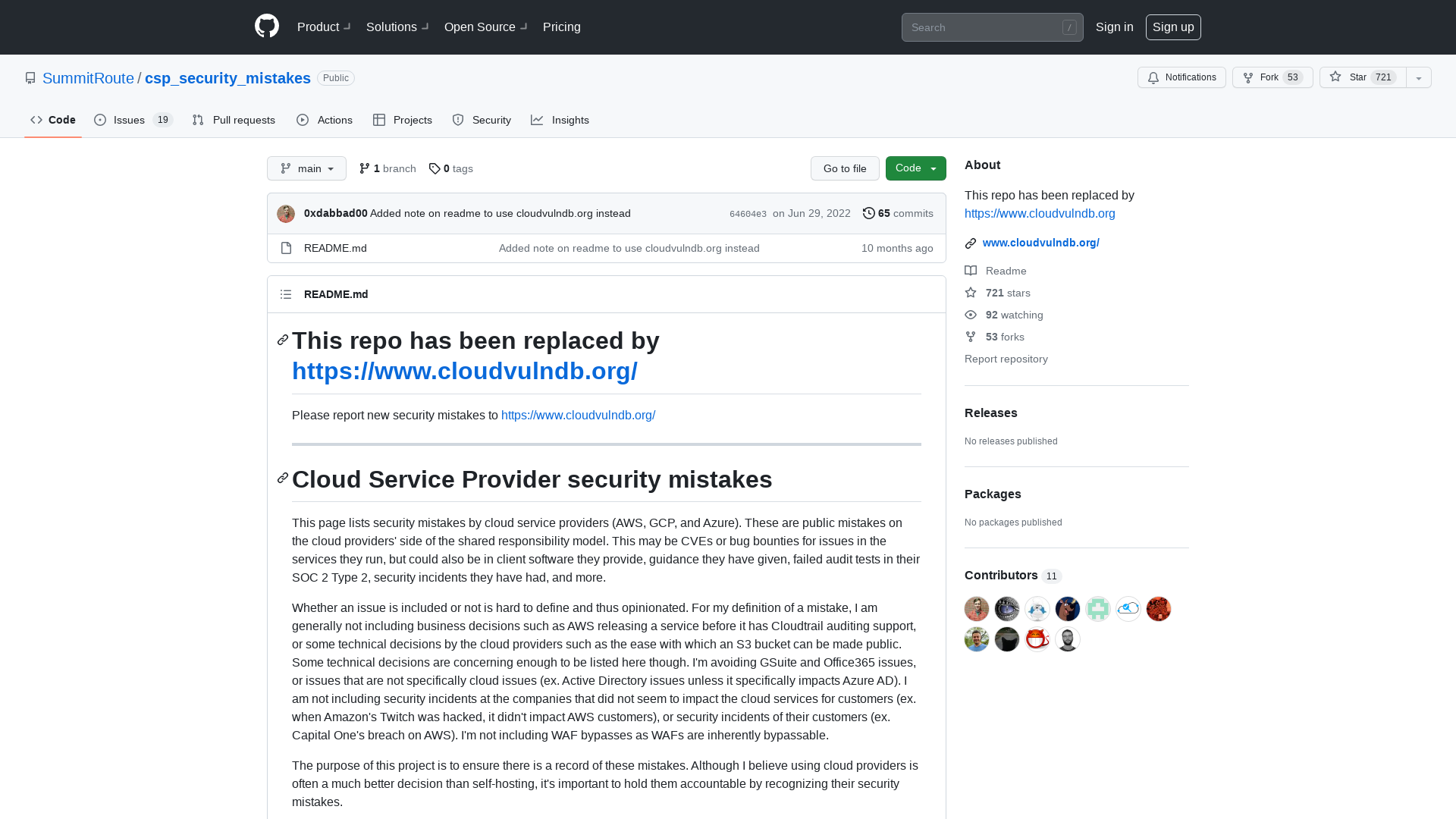Expand the star lists dropdown arrow
Viewport: 1456px width, 819px height.
point(1419,77)
